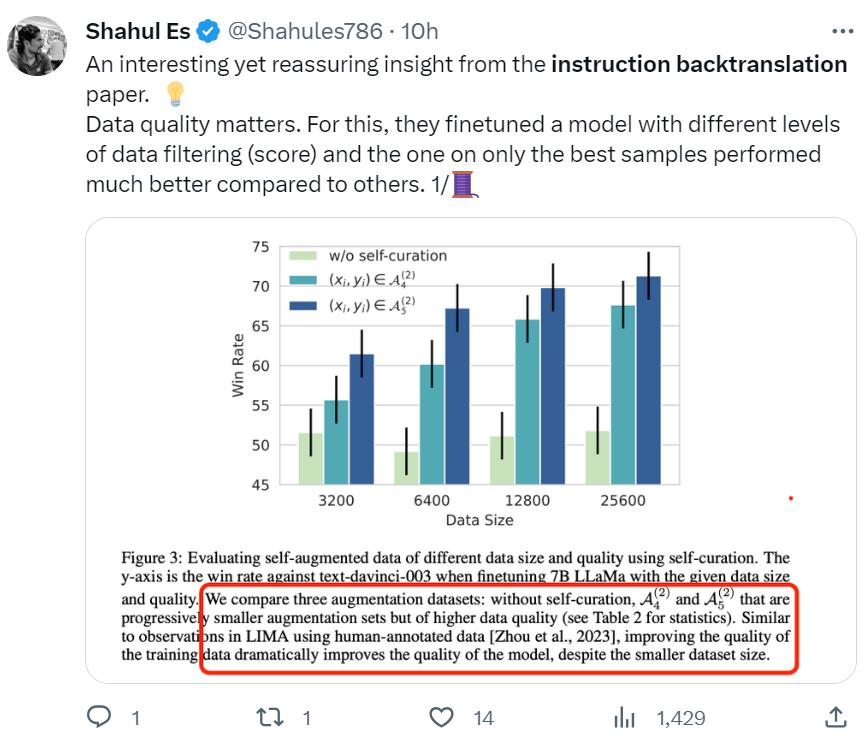Like the tweet with heart icon
This screenshot has width=866, height=747.
click(441, 717)
